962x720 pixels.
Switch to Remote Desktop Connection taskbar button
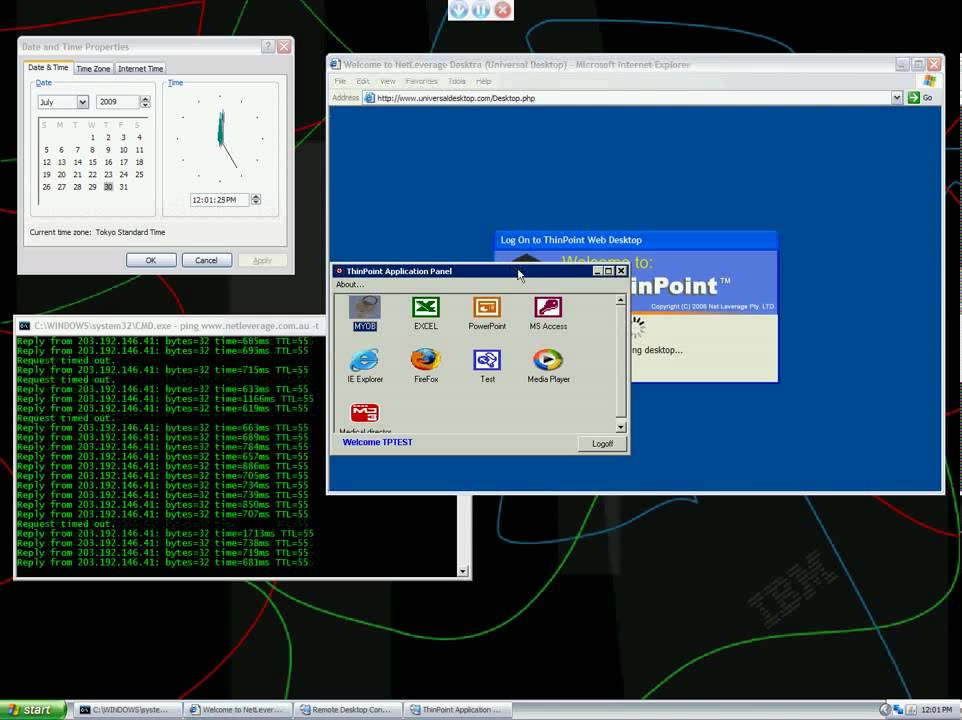click(x=348, y=710)
